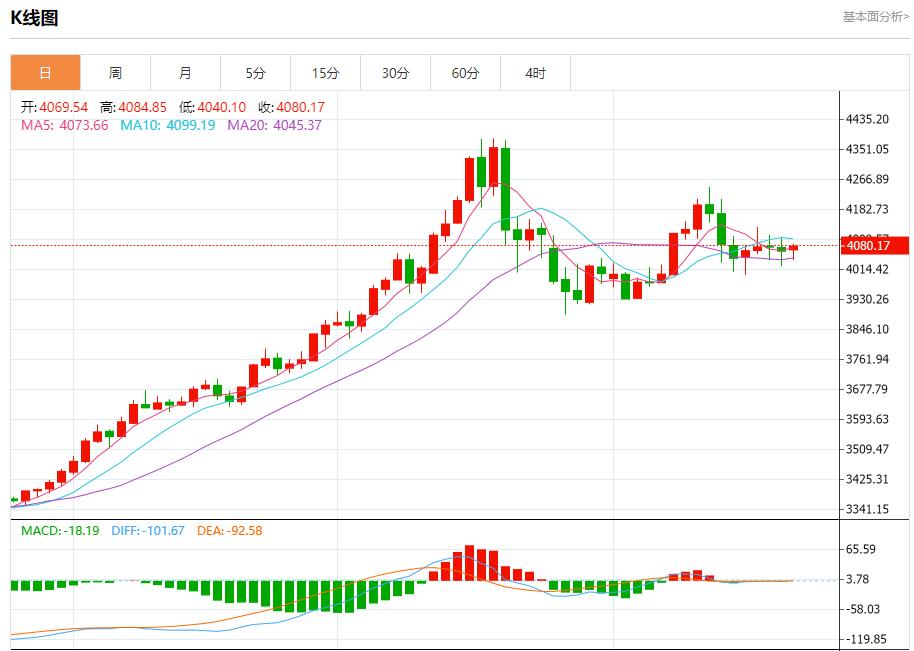Switch to the 月 monthly chart tab
The height and width of the screenshot is (651, 914).
pos(187,72)
